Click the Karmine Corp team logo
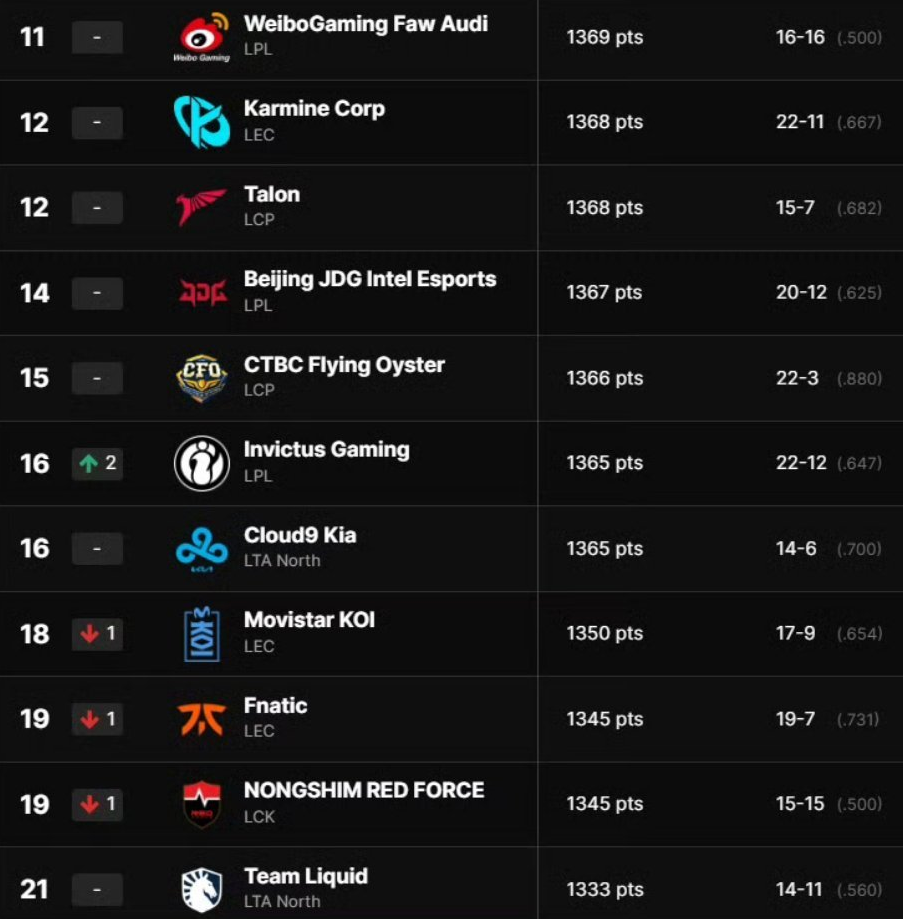Screen dimensions: 903x919 click(203, 122)
